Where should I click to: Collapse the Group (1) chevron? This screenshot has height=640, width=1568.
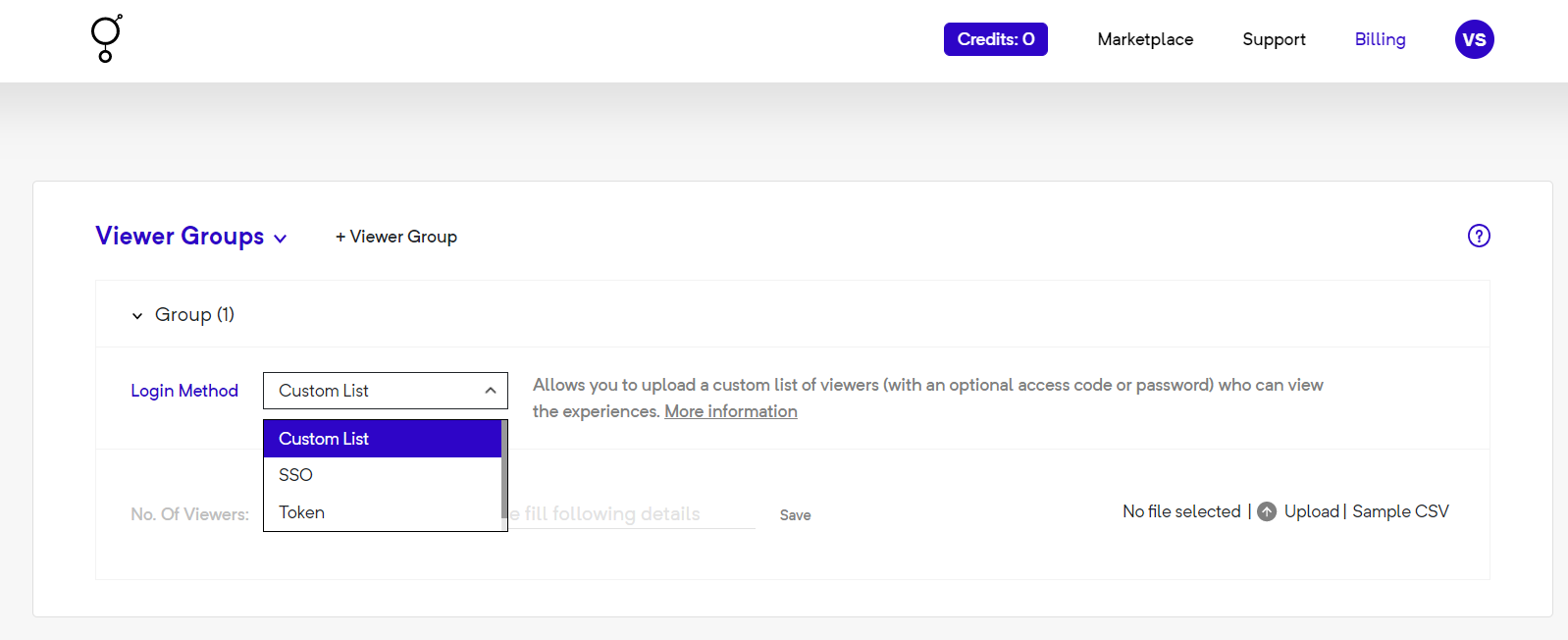click(x=137, y=315)
